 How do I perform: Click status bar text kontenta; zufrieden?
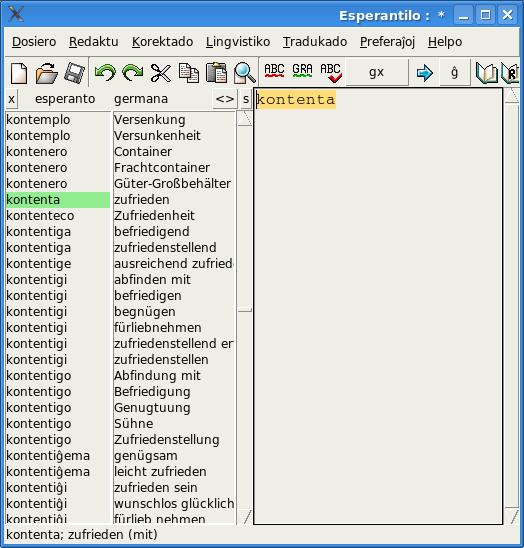point(82,535)
